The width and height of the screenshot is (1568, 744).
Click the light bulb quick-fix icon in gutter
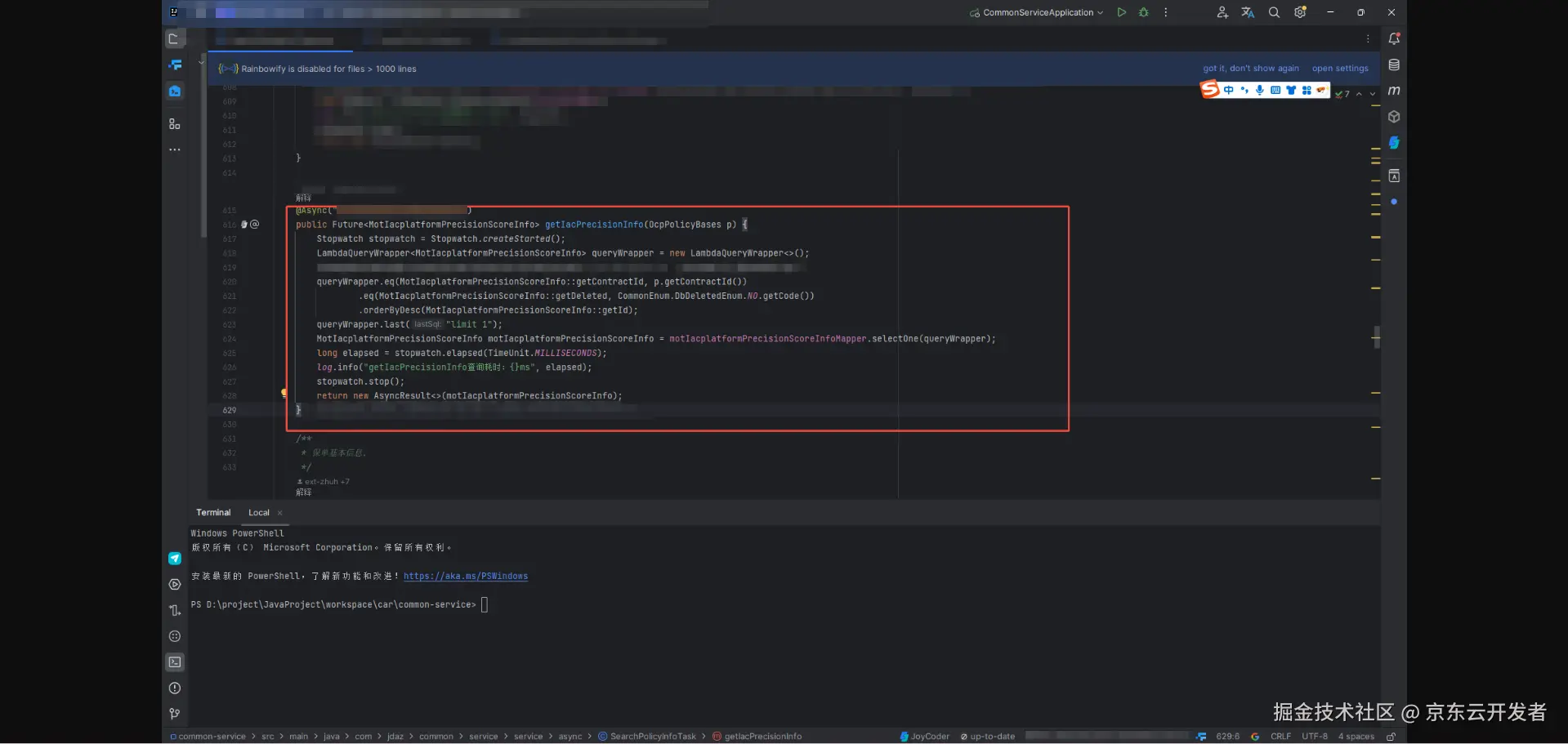[x=284, y=393]
